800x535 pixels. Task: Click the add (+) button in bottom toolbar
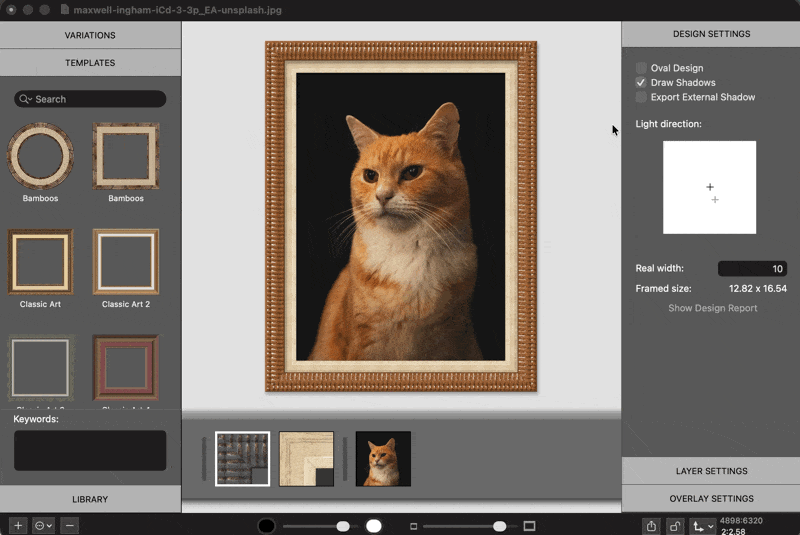click(18, 525)
